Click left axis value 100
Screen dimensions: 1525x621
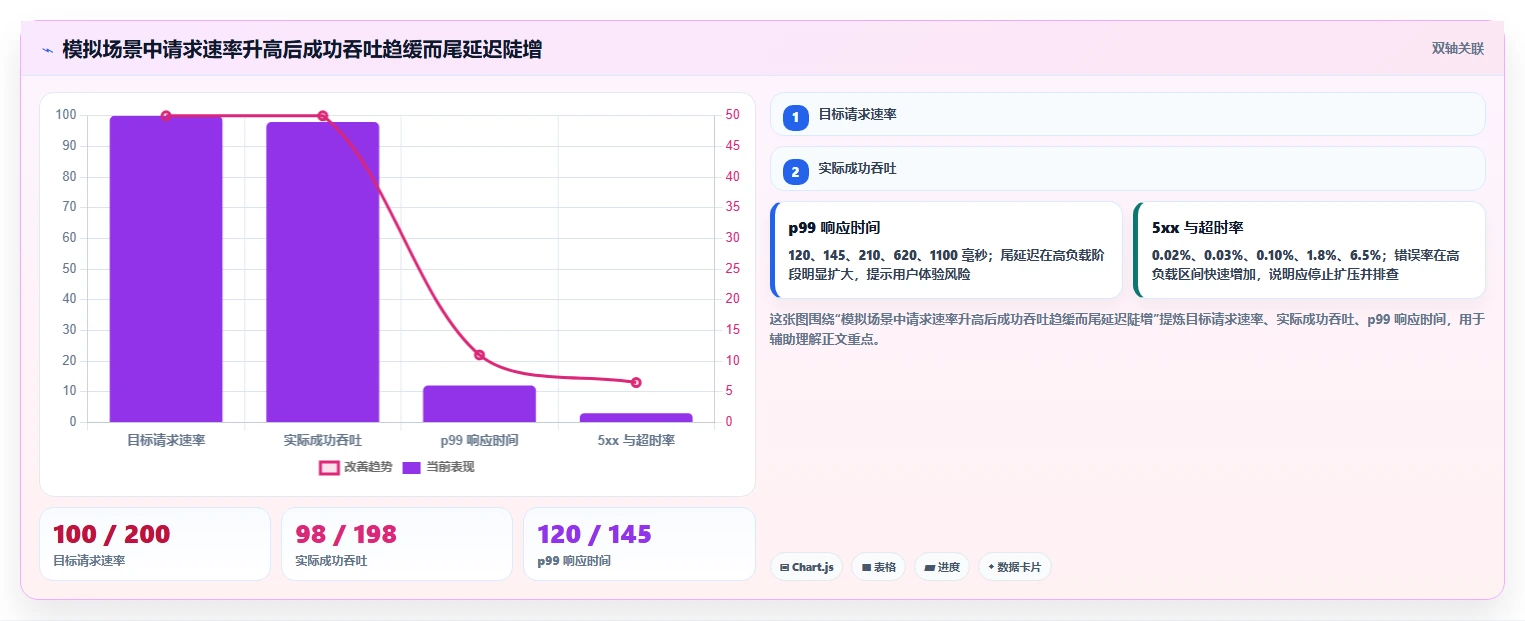pyautogui.click(x=66, y=115)
